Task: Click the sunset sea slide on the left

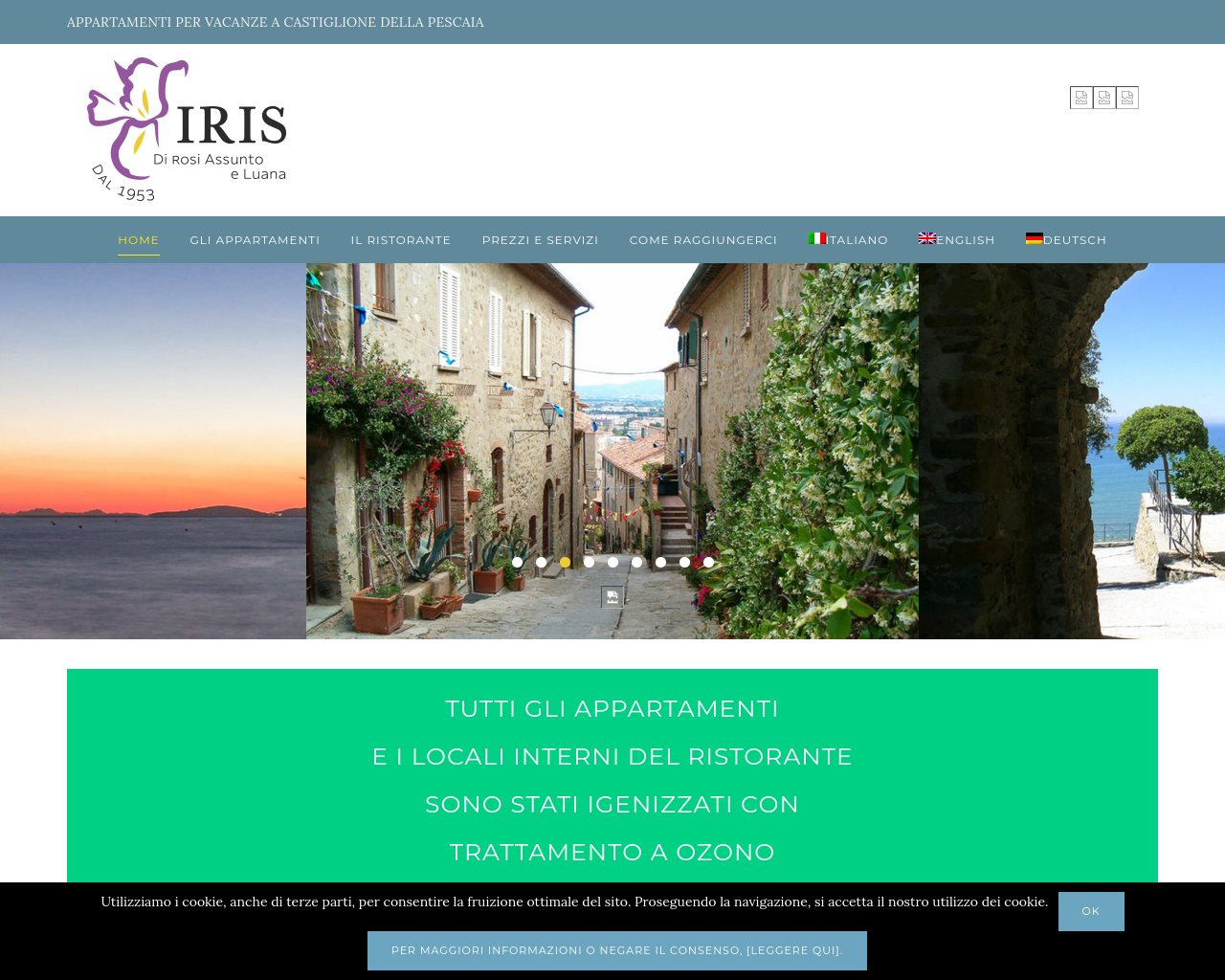Action: 153,451
